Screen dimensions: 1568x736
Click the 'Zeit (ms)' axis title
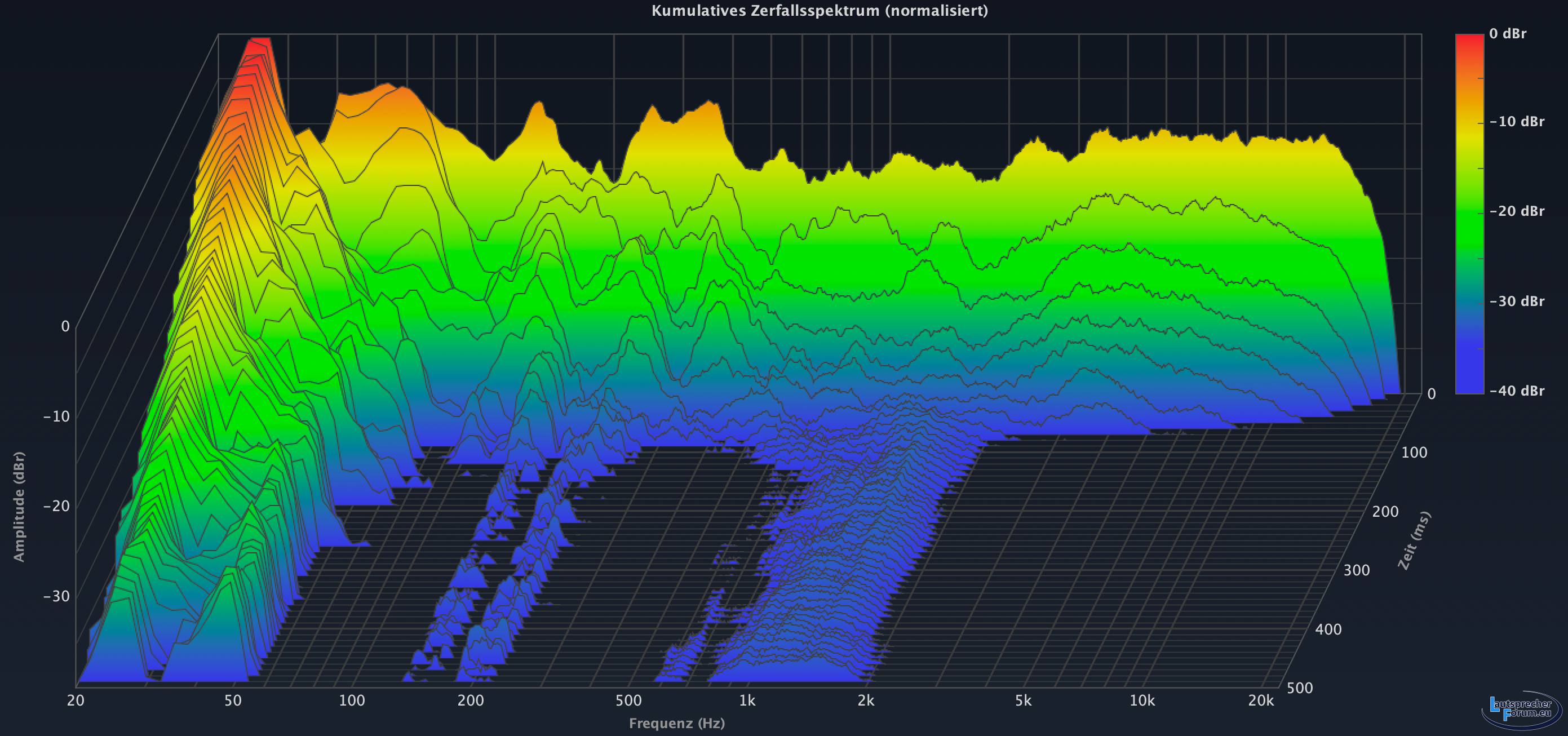click(1414, 540)
